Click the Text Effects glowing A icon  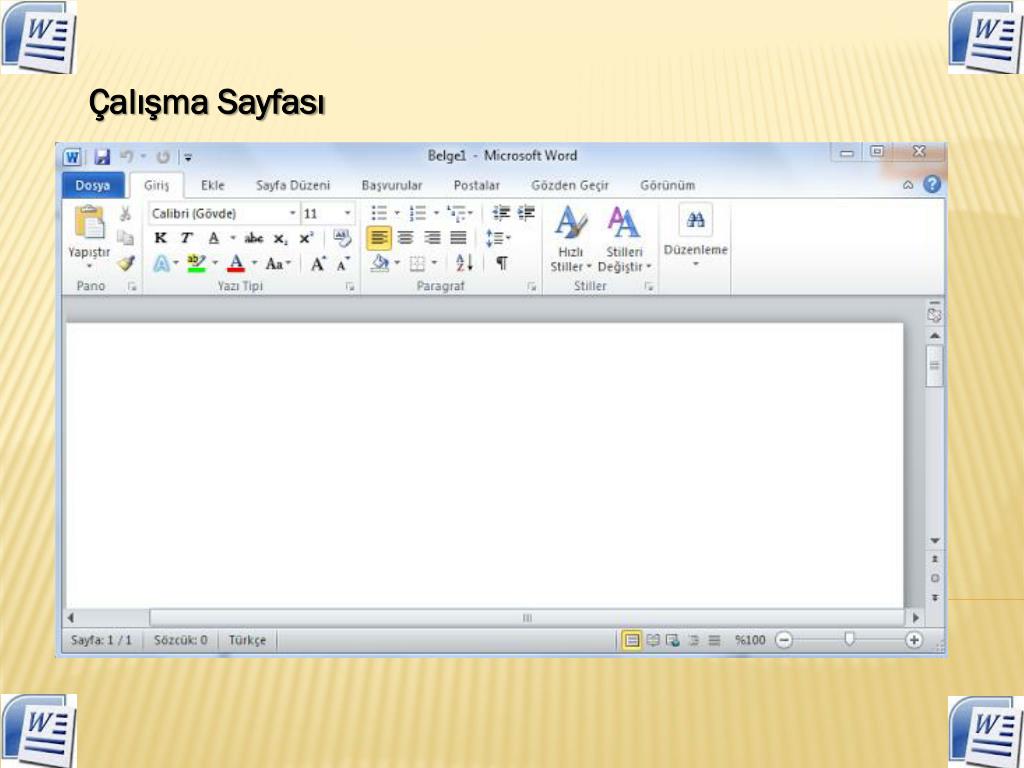(x=161, y=264)
